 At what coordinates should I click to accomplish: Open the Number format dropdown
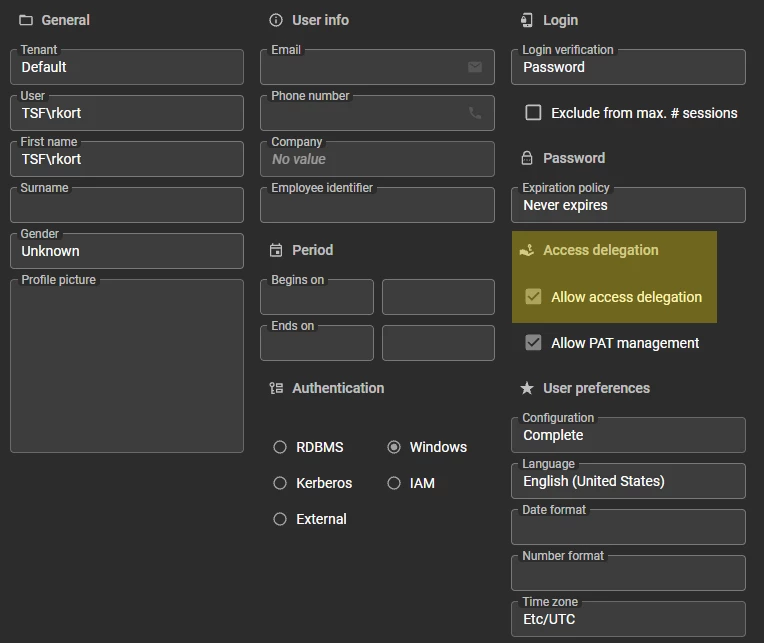628,573
